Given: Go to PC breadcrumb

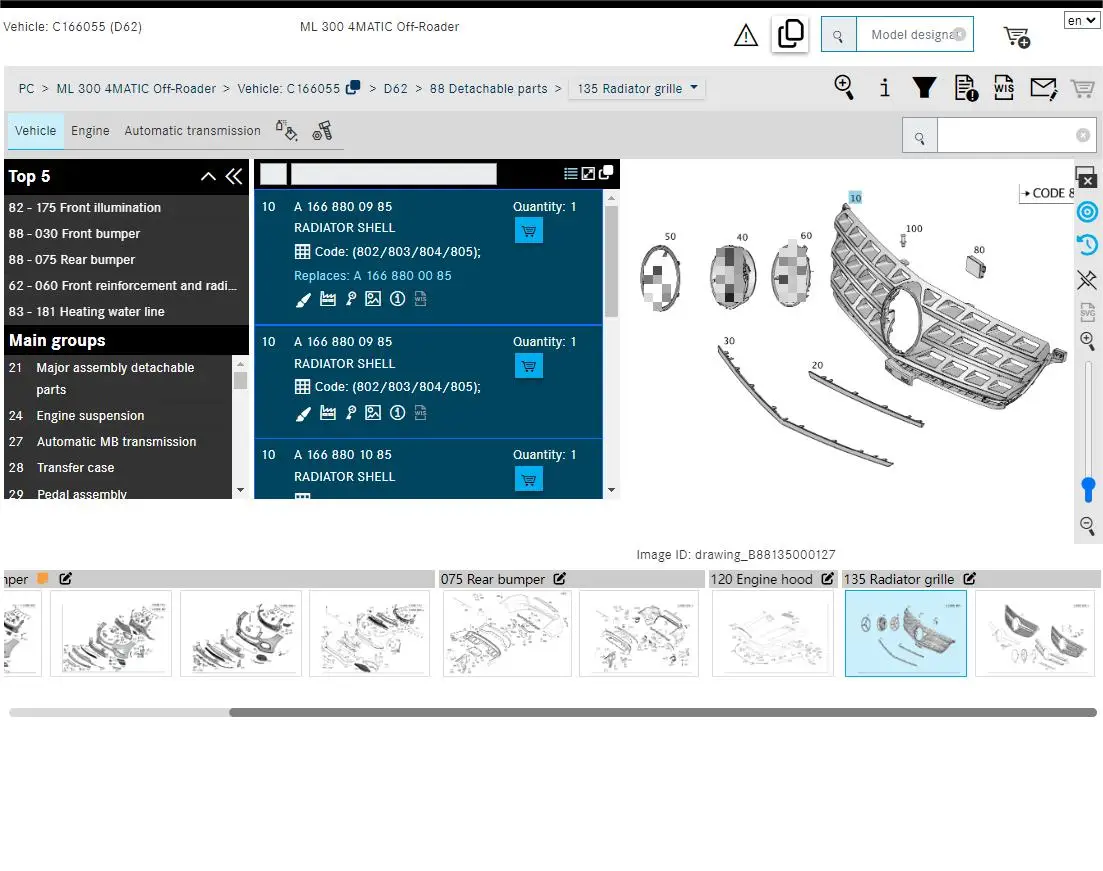Looking at the screenshot, I should (26, 89).
